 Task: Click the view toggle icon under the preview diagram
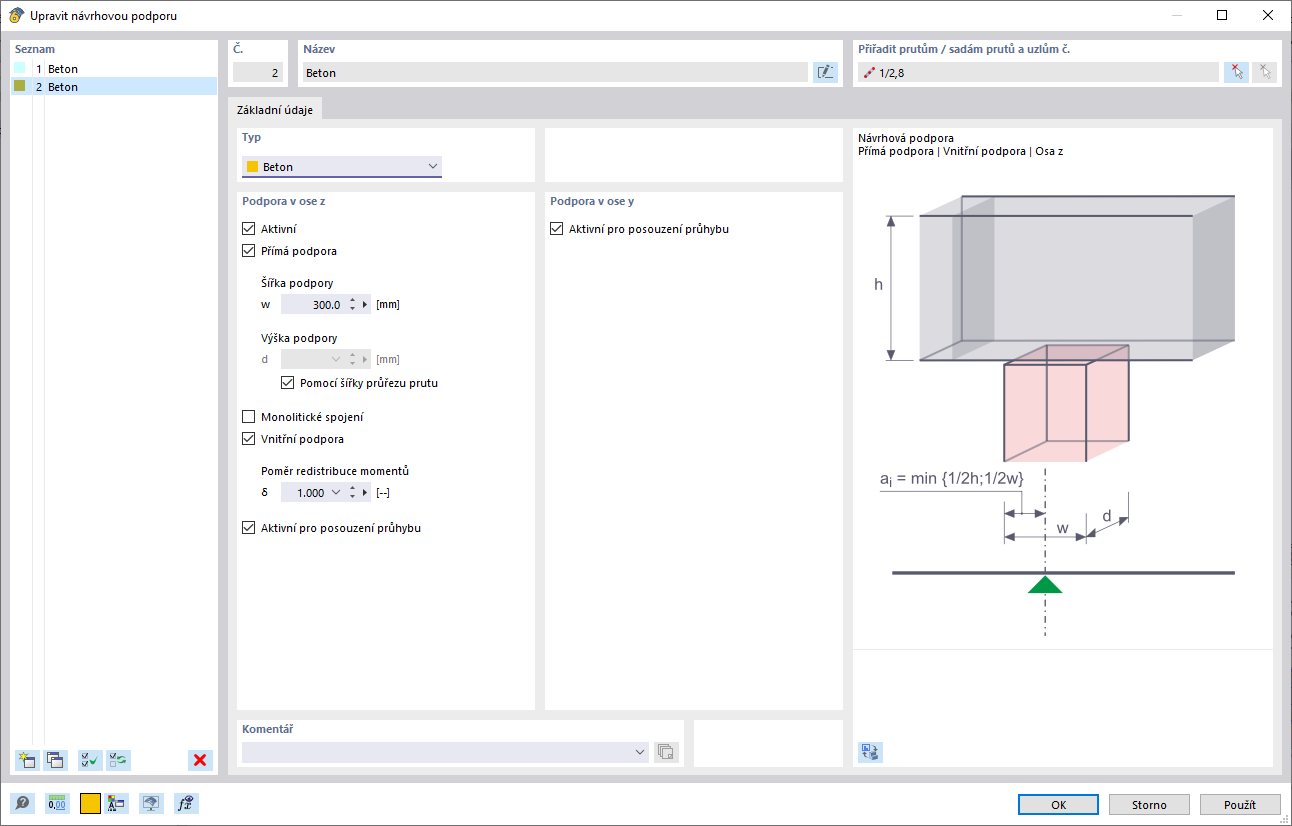point(870,752)
